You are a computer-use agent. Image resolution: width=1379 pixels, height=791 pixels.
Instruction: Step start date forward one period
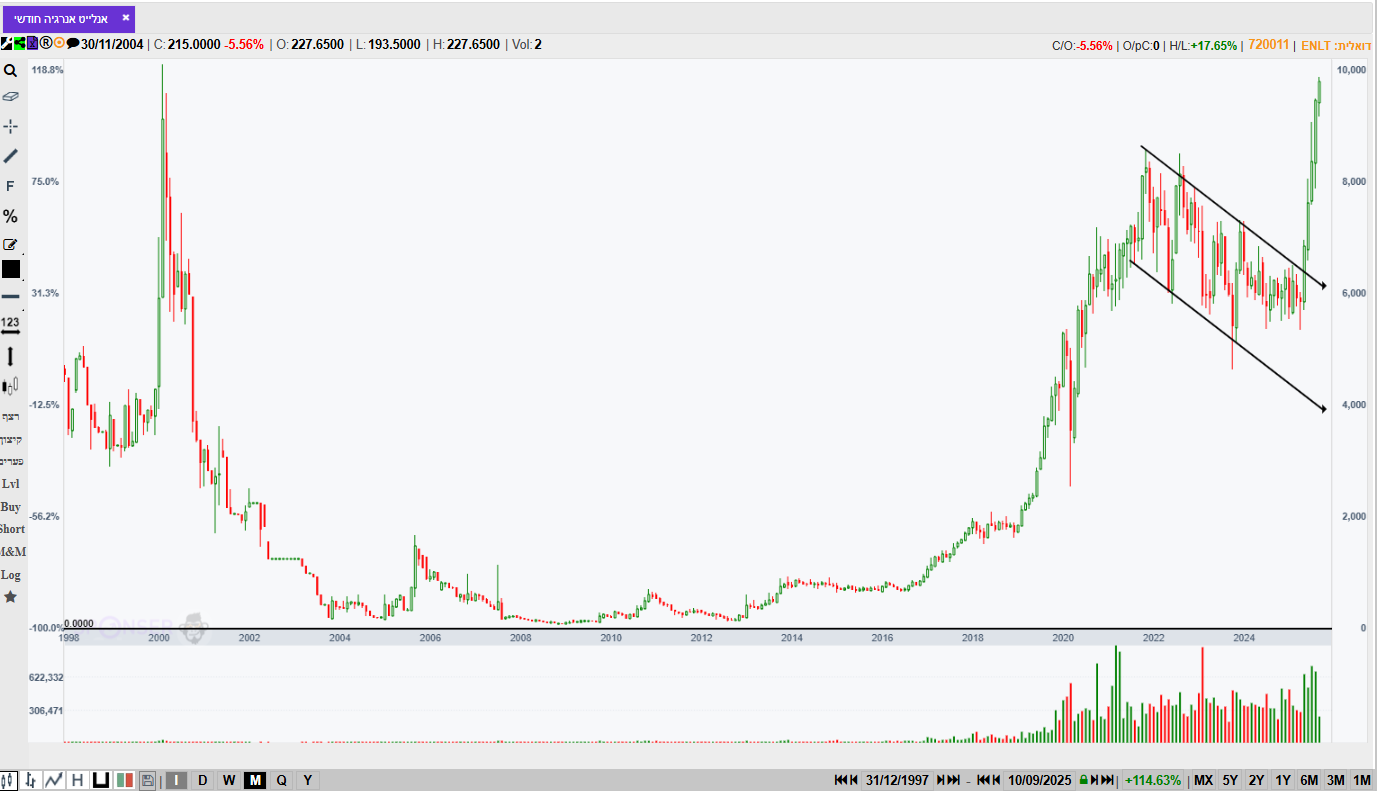pyautogui.click(x=940, y=780)
